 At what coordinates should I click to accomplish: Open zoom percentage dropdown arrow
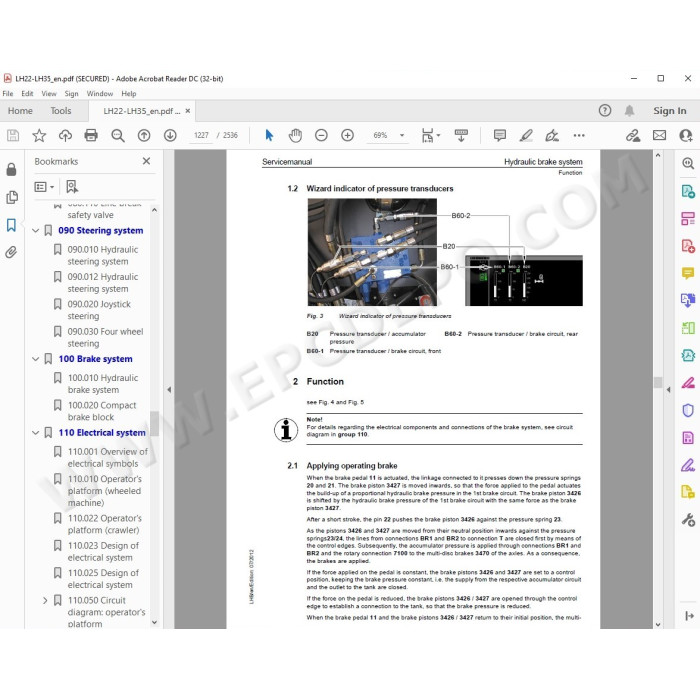coord(402,135)
